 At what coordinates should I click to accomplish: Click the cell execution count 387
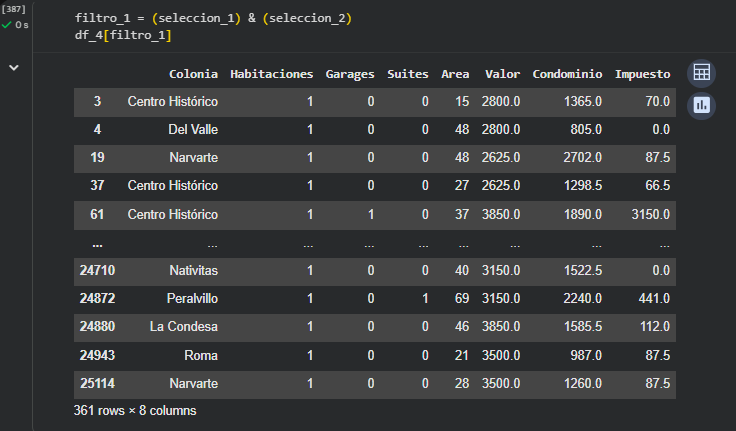pyautogui.click(x=12, y=9)
